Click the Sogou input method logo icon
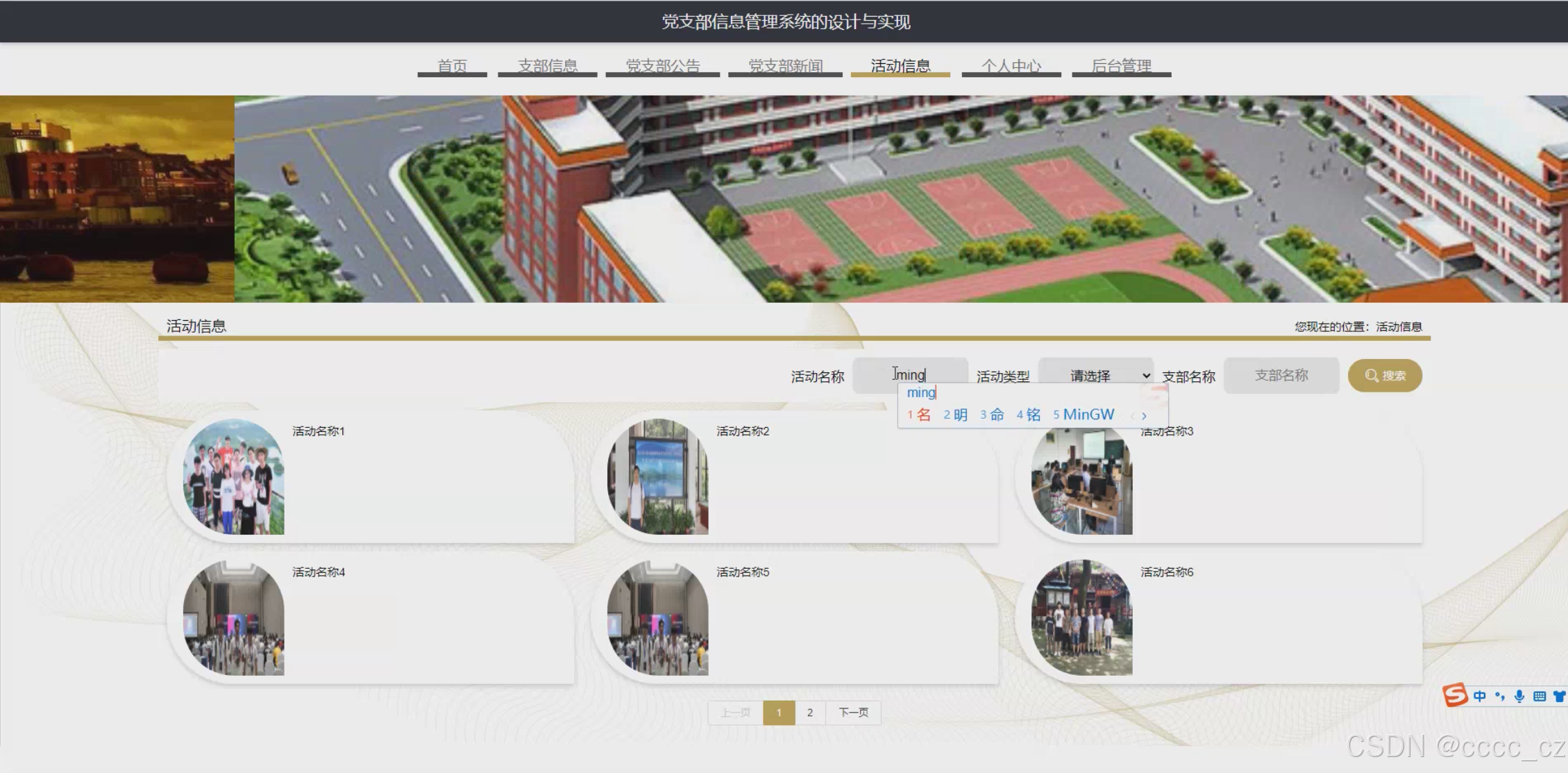 point(1456,695)
